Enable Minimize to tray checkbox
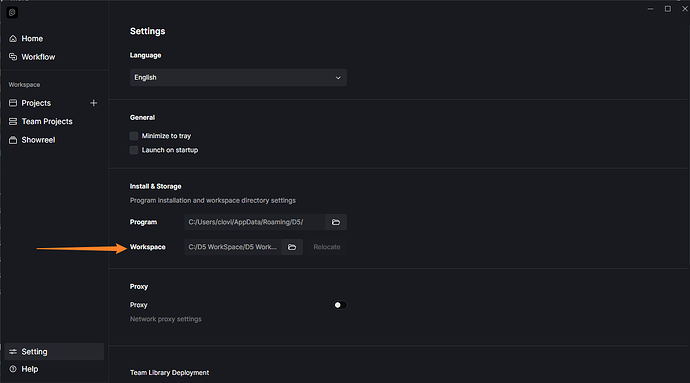Image resolution: width=690 pixels, height=383 pixels. click(x=134, y=136)
